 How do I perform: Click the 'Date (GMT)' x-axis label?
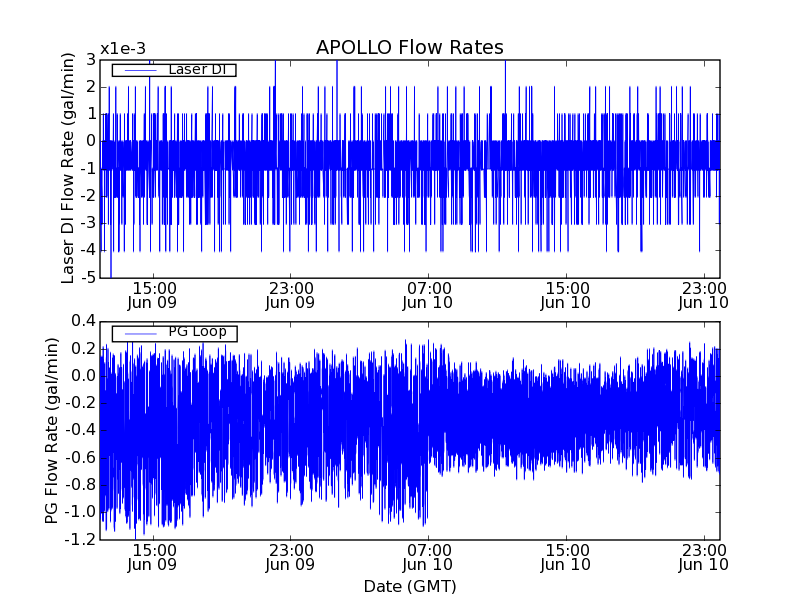point(410,587)
